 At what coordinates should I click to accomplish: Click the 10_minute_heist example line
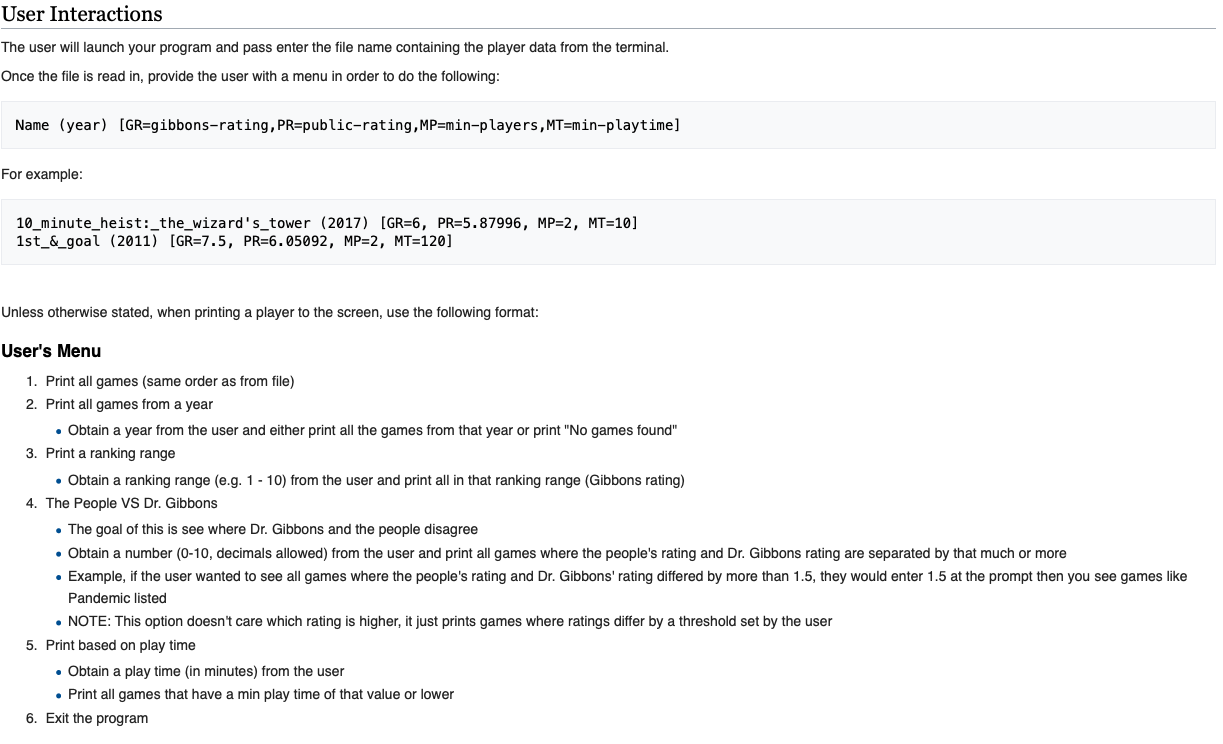pyautogui.click(x=327, y=222)
